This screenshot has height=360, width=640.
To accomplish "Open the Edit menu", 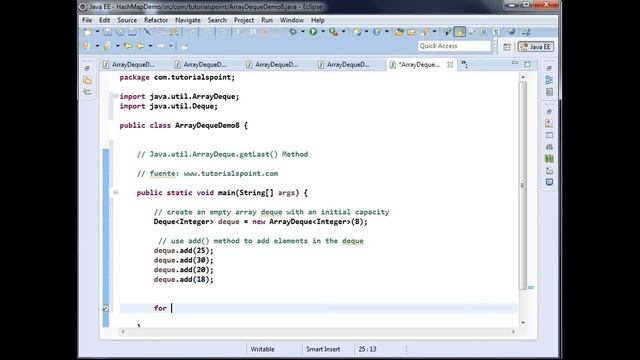I will (104, 20).
